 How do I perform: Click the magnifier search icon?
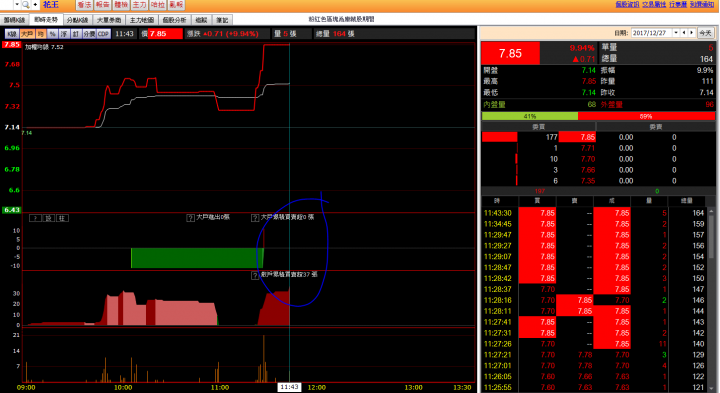click(x=26, y=5)
